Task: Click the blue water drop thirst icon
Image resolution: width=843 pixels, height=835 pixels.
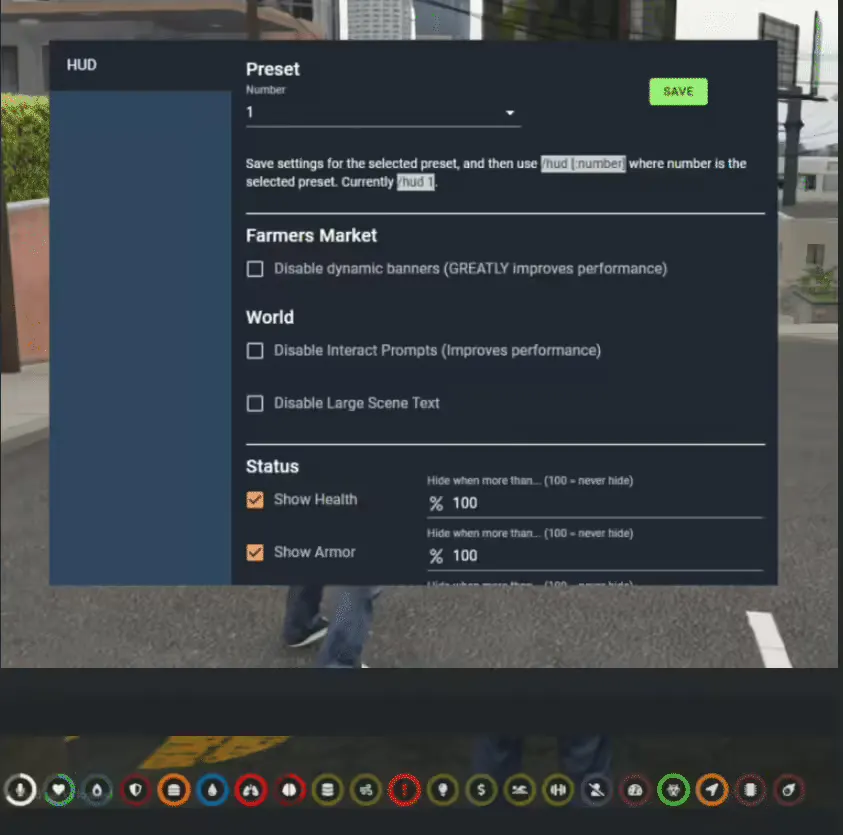Action: point(212,790)
